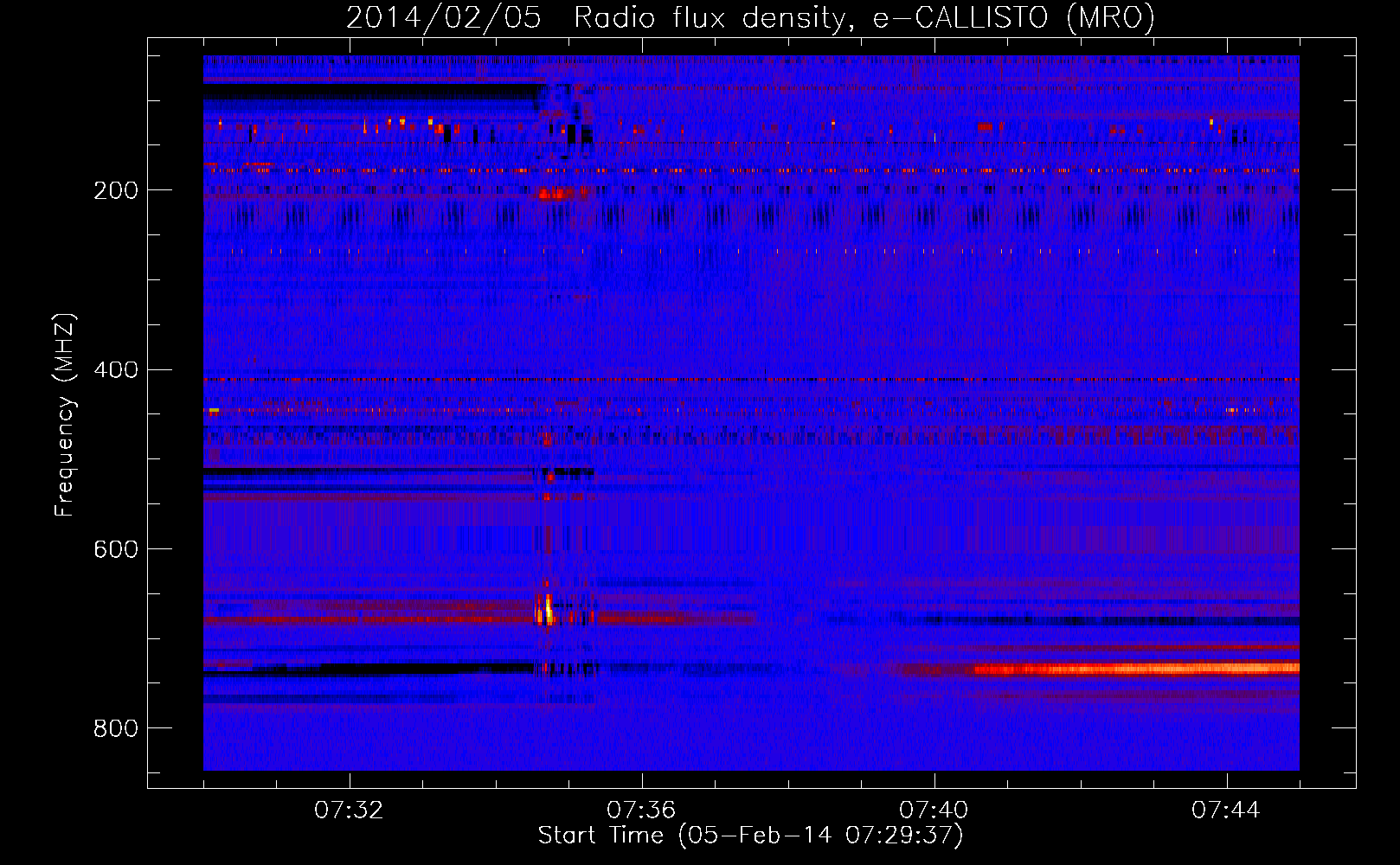This screenshot has width=1400, height=865.
Task: Click the 07:40 time tick label
Action: [934, 811]
